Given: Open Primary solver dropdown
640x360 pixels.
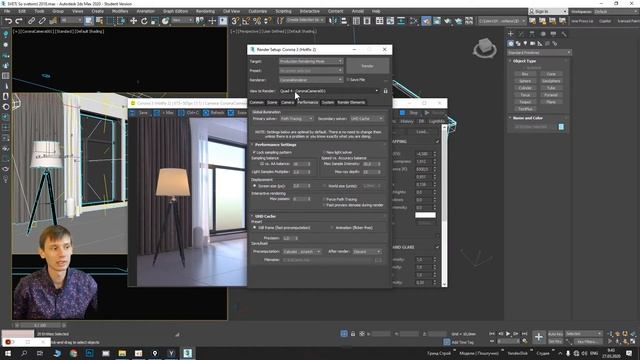Looking at the screenshot, I should (296, 118).
